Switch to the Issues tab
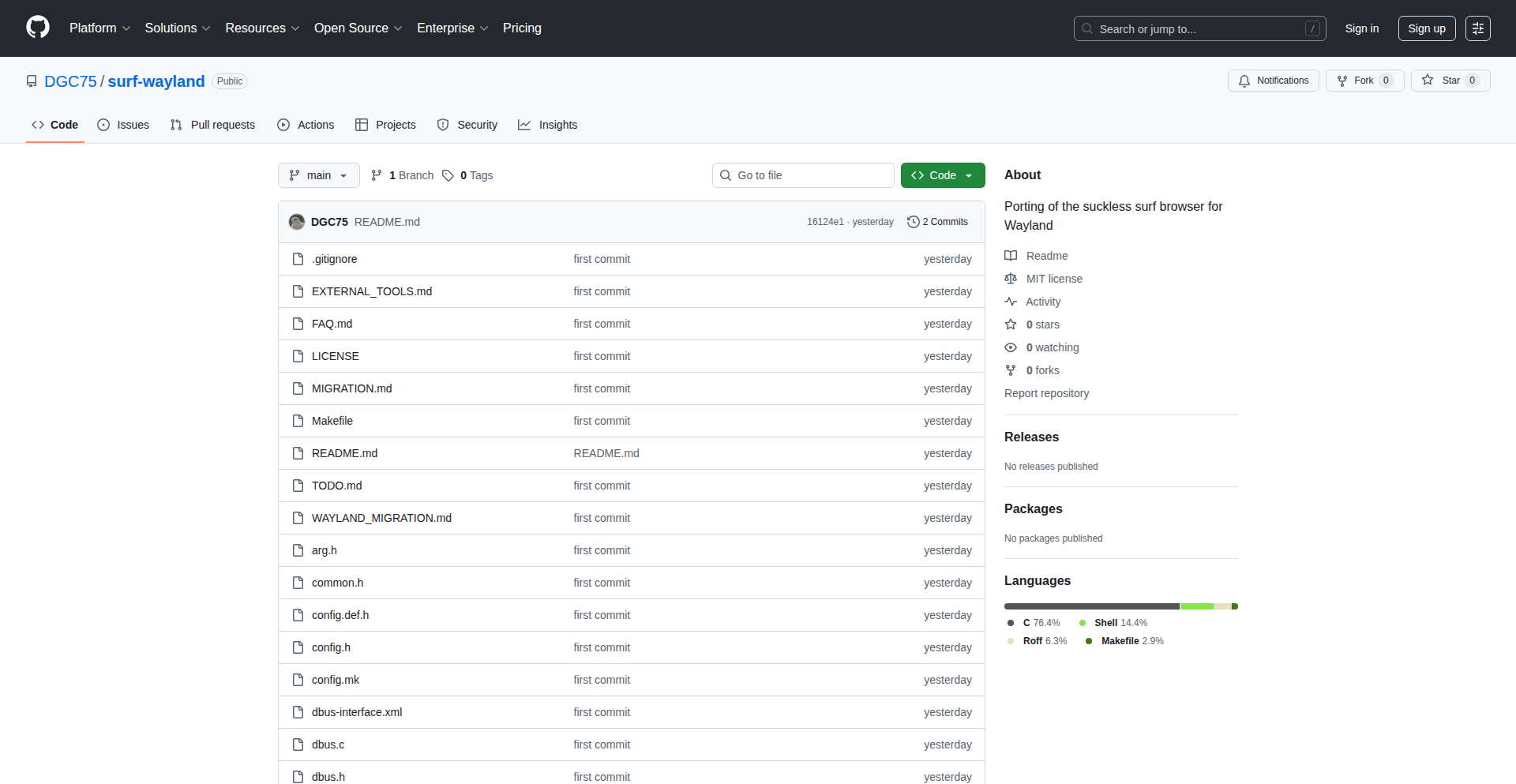The height and width of the screenshot is (784, 1516). tap(123, 125)
